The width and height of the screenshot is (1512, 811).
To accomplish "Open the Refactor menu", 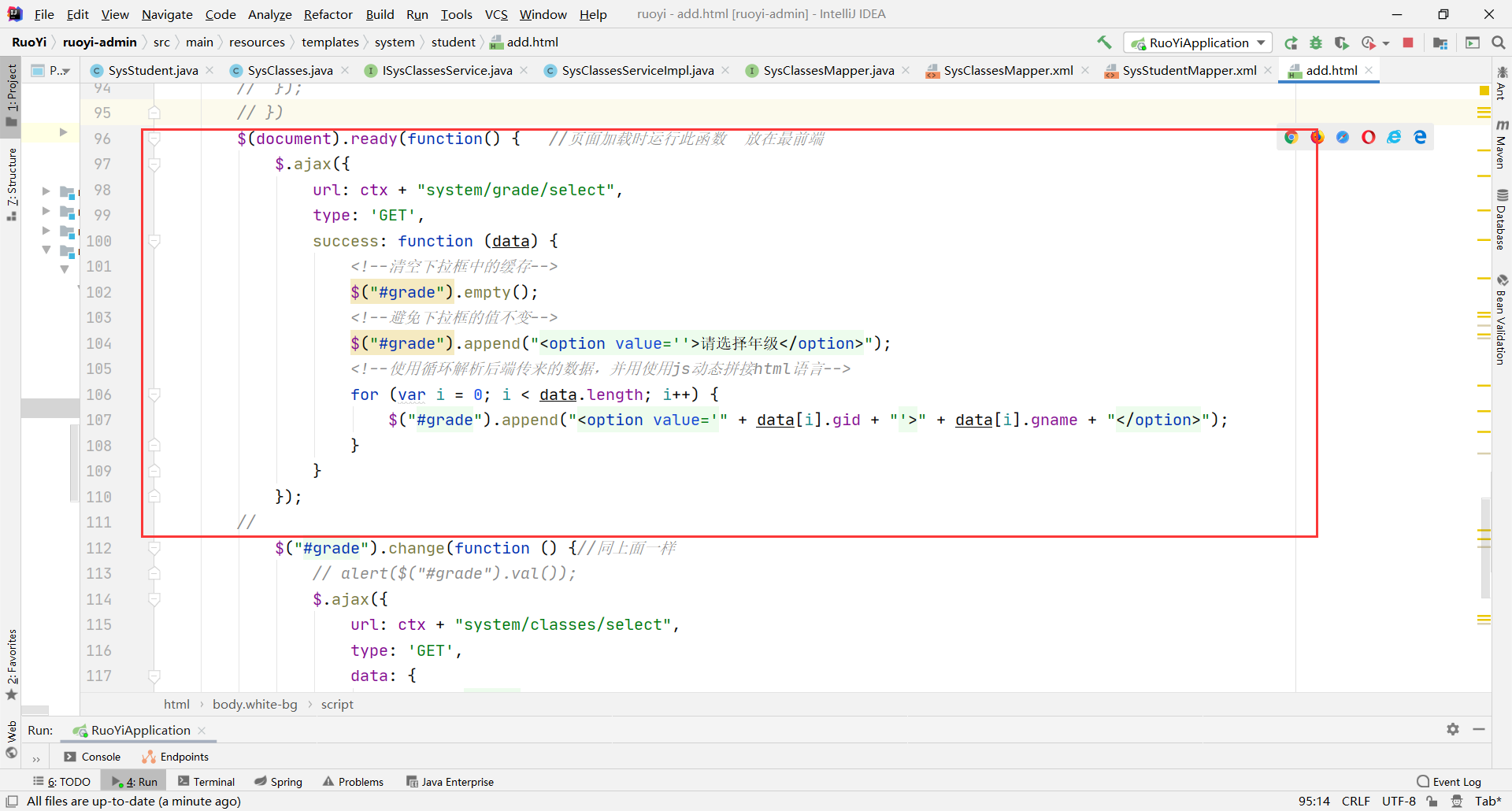I will [x=328, y=14].
